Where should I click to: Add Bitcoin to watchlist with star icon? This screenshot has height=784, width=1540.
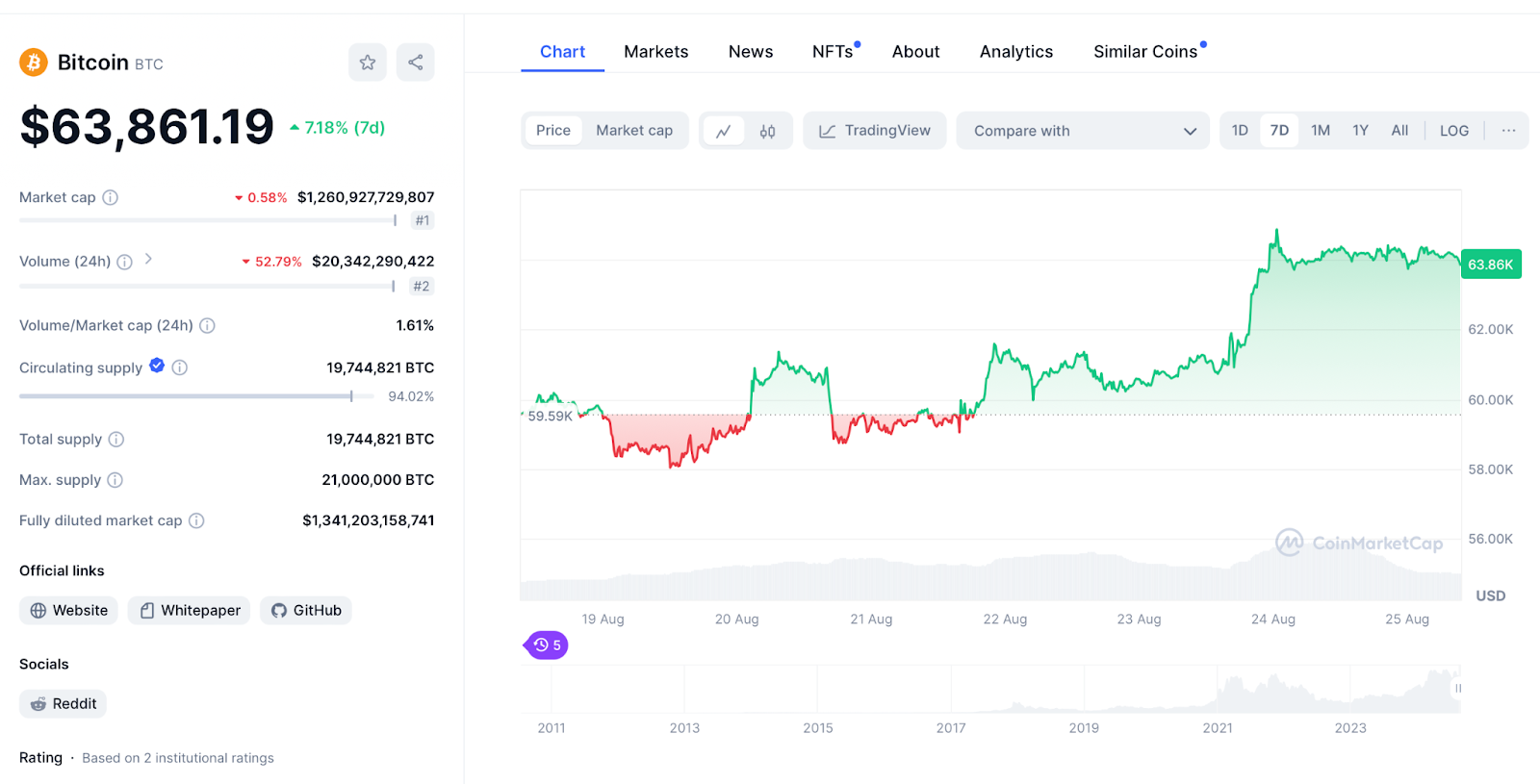click(x=368, y=63)
